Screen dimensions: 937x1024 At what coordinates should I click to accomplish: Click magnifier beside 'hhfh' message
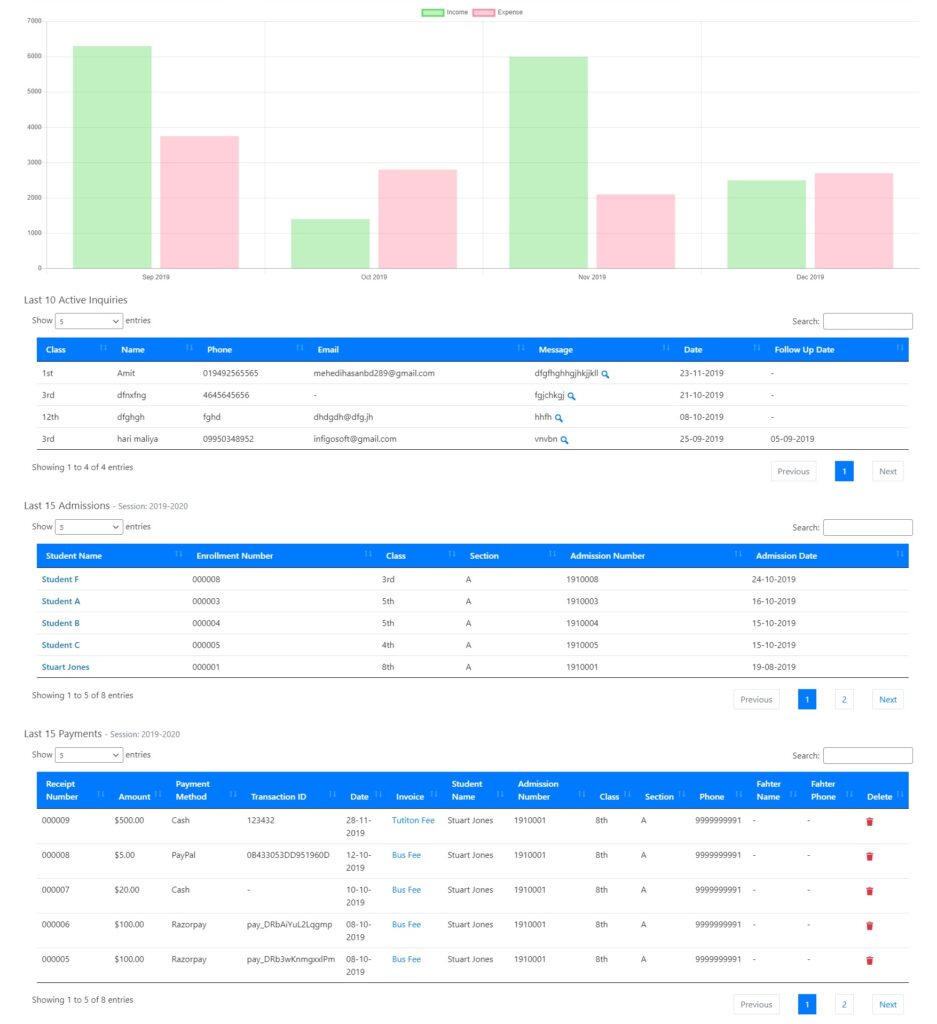[559, 418]
